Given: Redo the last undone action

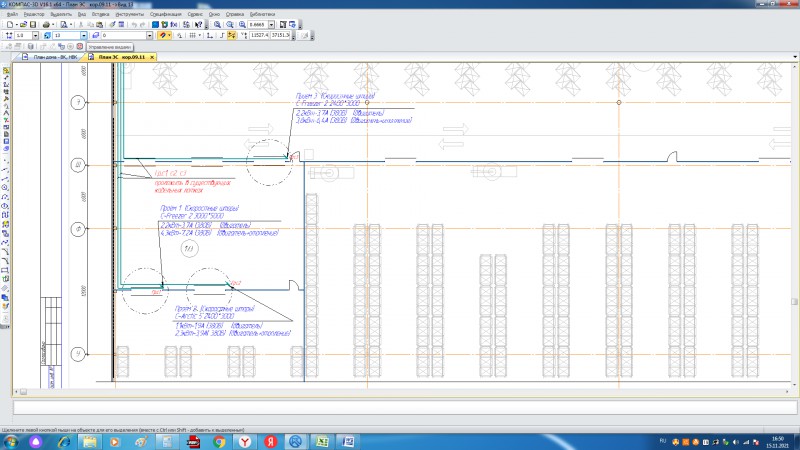Looking at the screenshot, I should pos(142,24).
